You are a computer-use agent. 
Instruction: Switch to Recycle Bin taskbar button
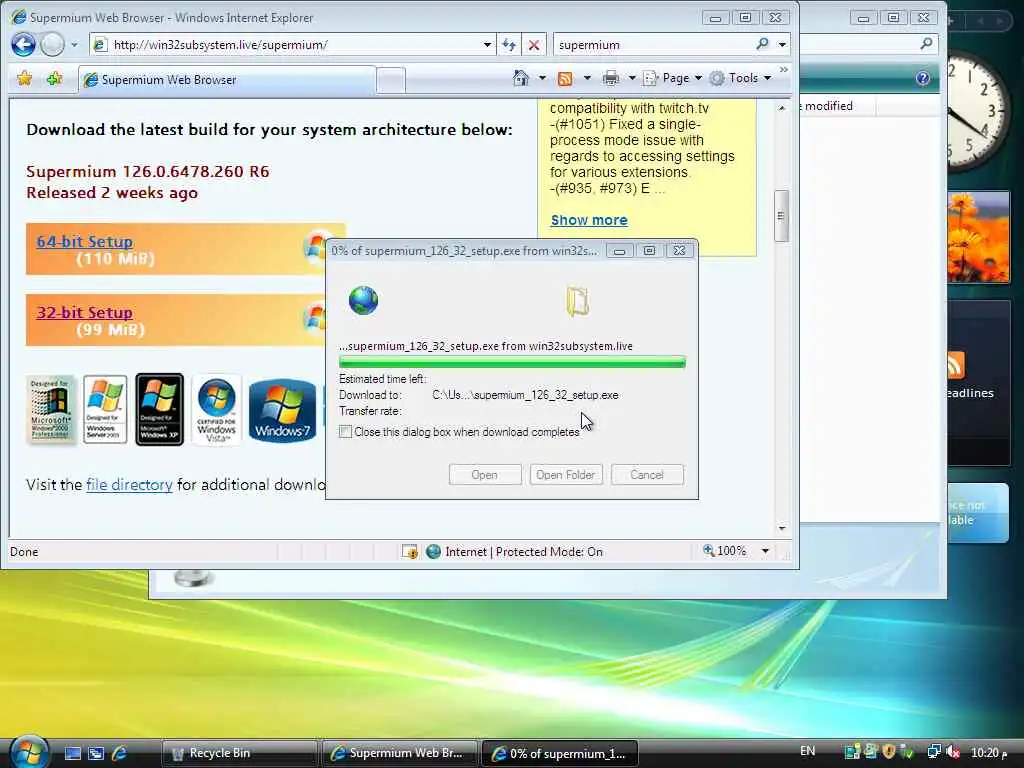tap(239, 753)
